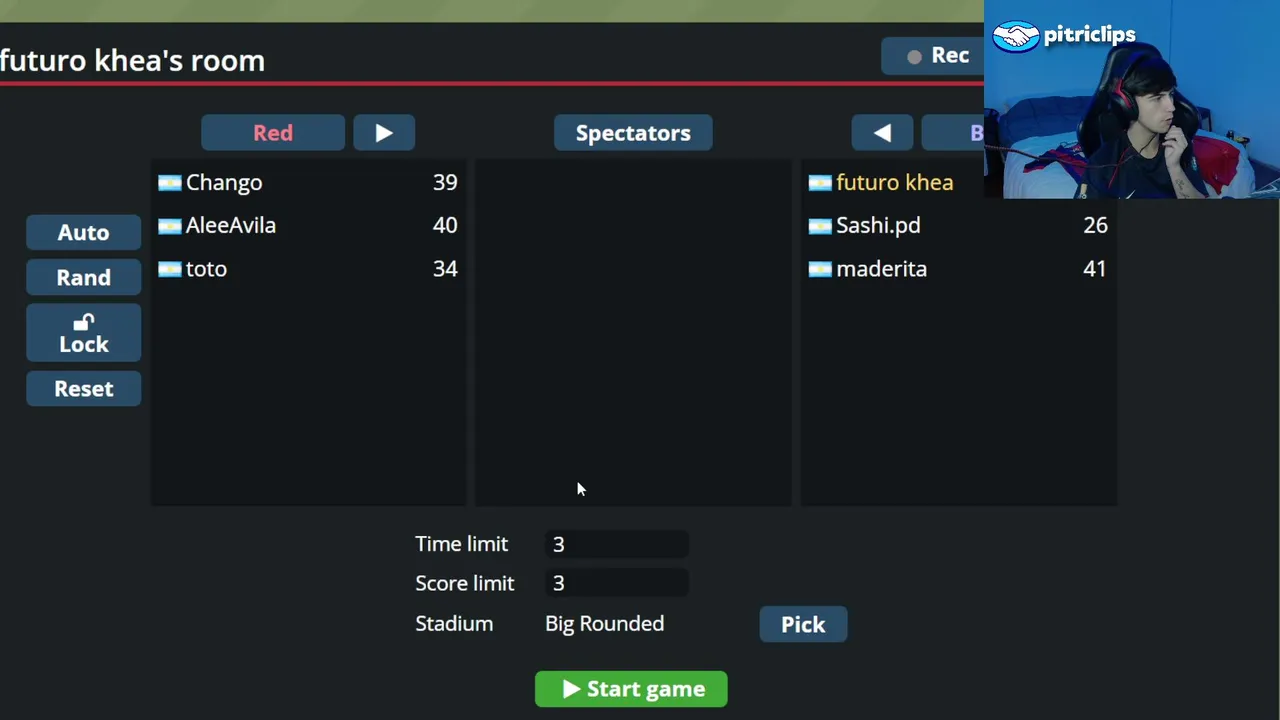Reset the team assignments

click(84, 389)
